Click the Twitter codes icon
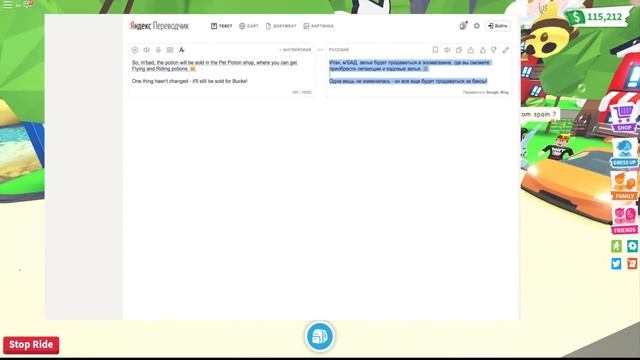 tap(616, 264)
